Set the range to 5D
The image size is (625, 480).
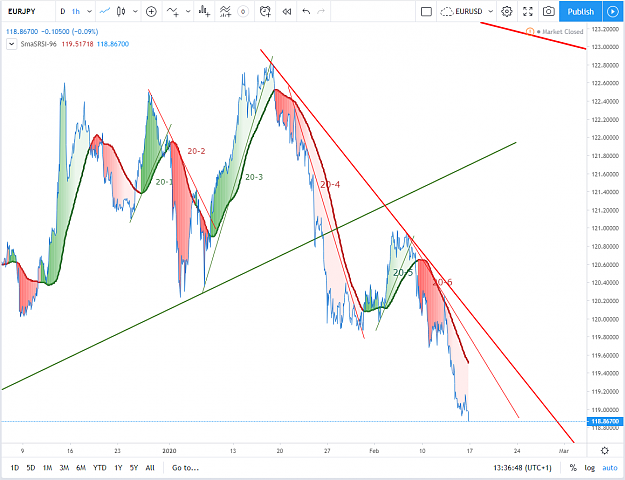(x=31, y=468)
